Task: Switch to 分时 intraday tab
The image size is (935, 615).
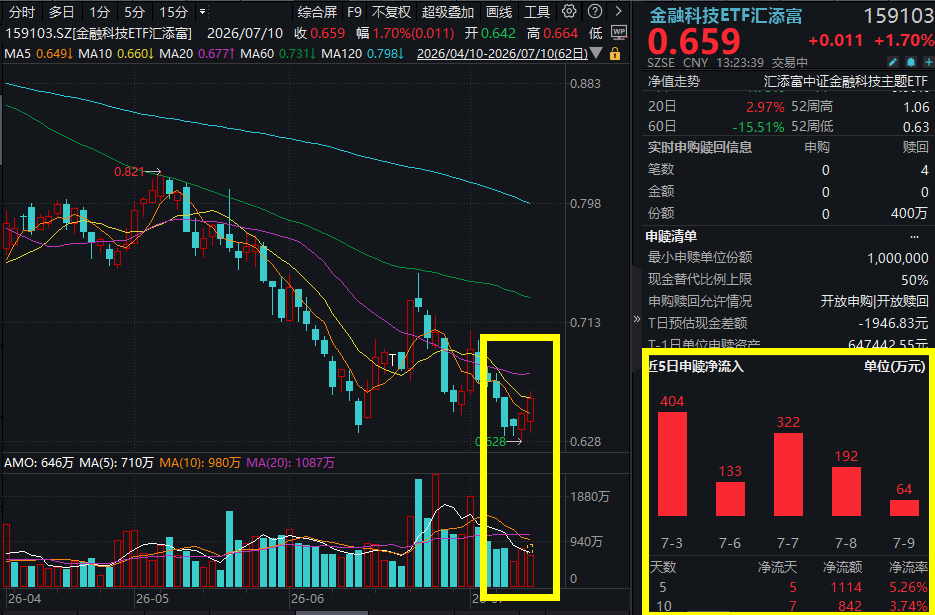Action: [22, 12]
